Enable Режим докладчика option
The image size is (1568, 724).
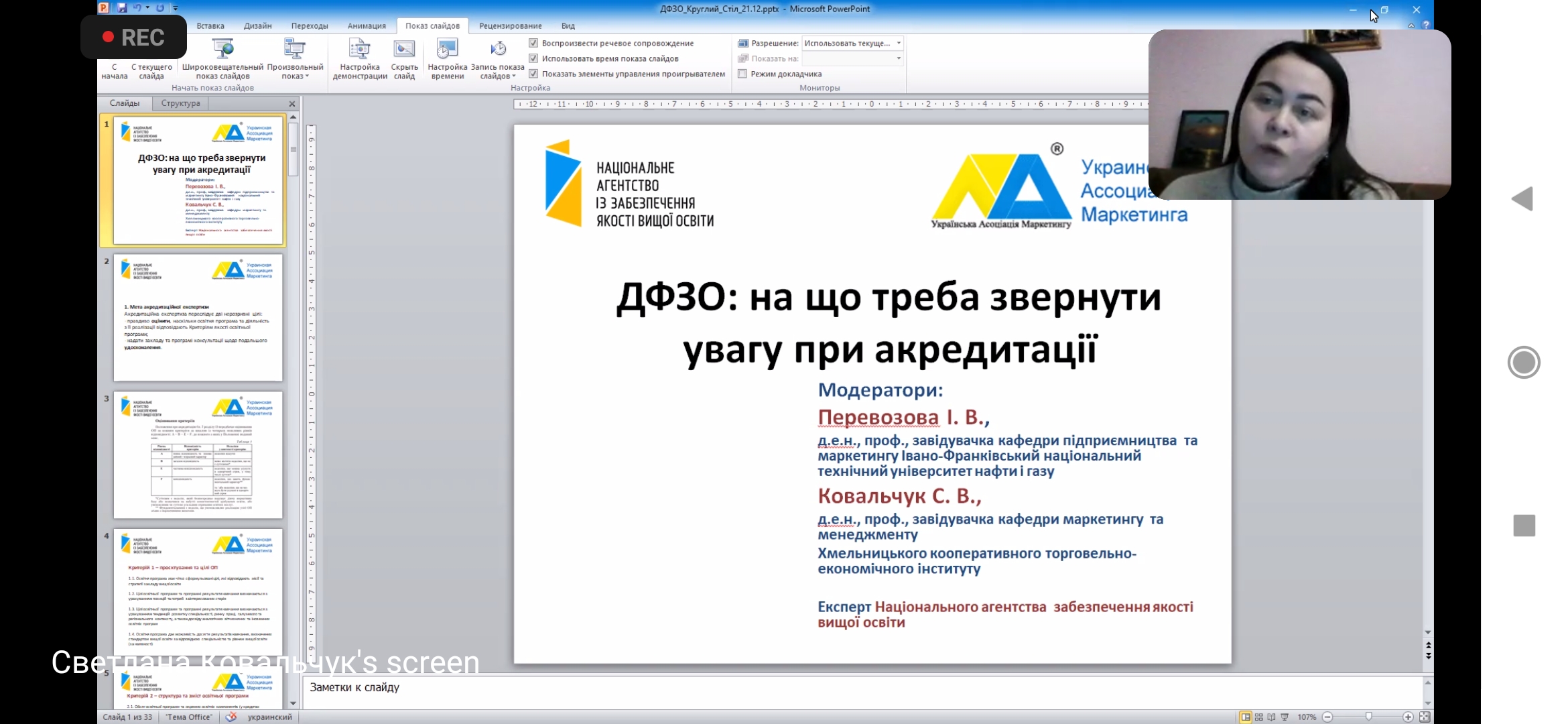click(742, 74)
